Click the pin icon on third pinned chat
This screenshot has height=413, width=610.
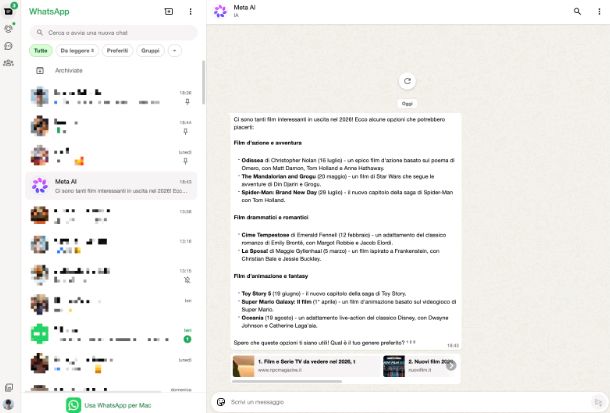coord(186,161)
